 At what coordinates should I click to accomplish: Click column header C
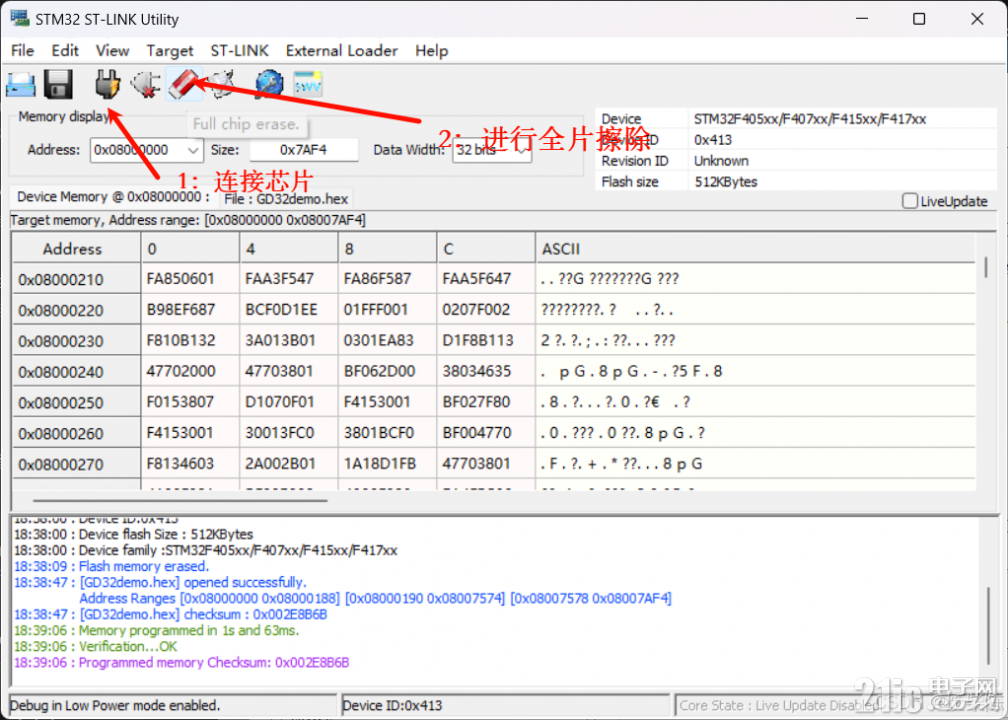(486, 249)
